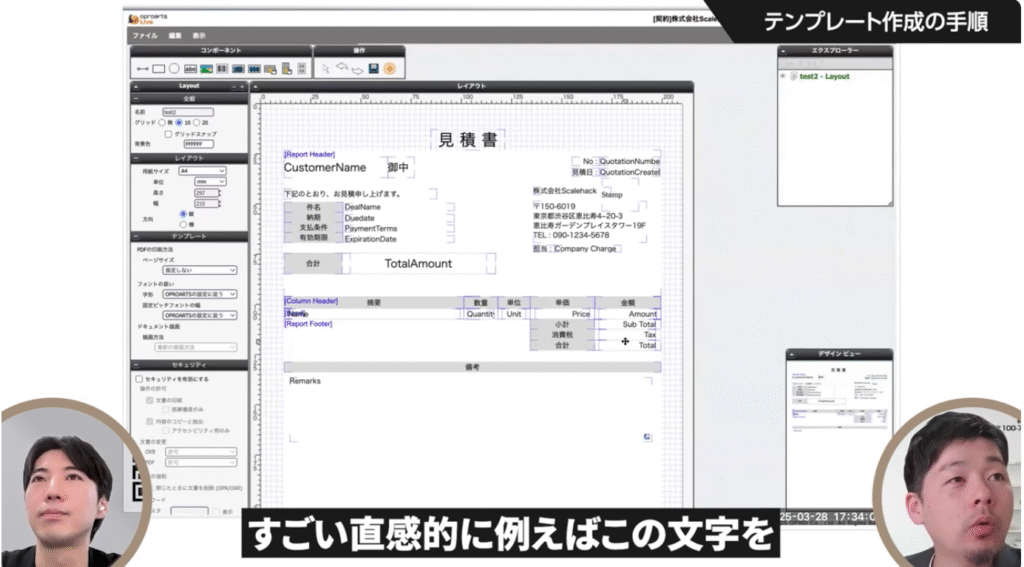Image resolution: width=1024 pixels, height=567 pixels.
Task: Select test2 - Layout in explorer
Action: tap(824, 76)
